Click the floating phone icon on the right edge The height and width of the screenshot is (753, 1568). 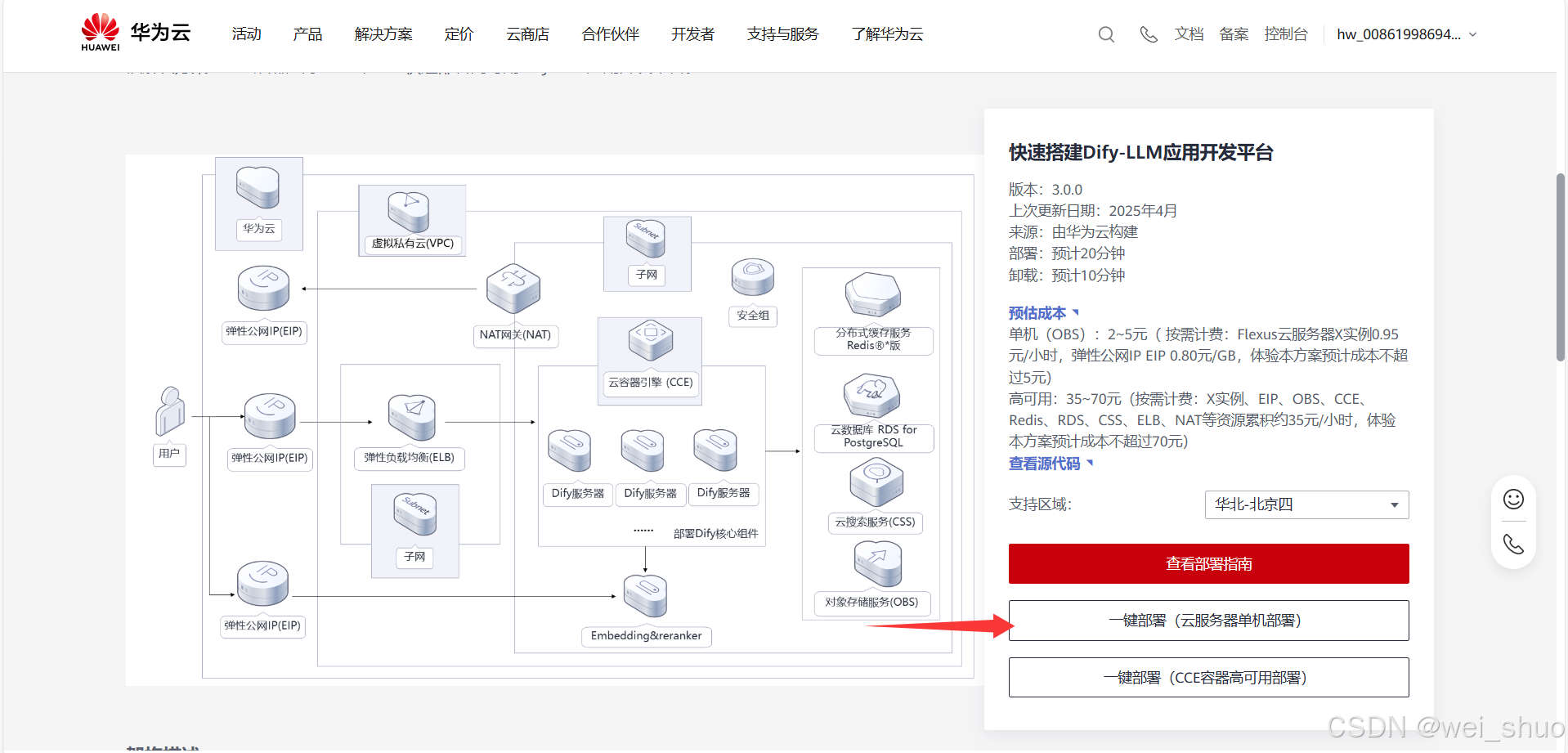coord(1513,544)
